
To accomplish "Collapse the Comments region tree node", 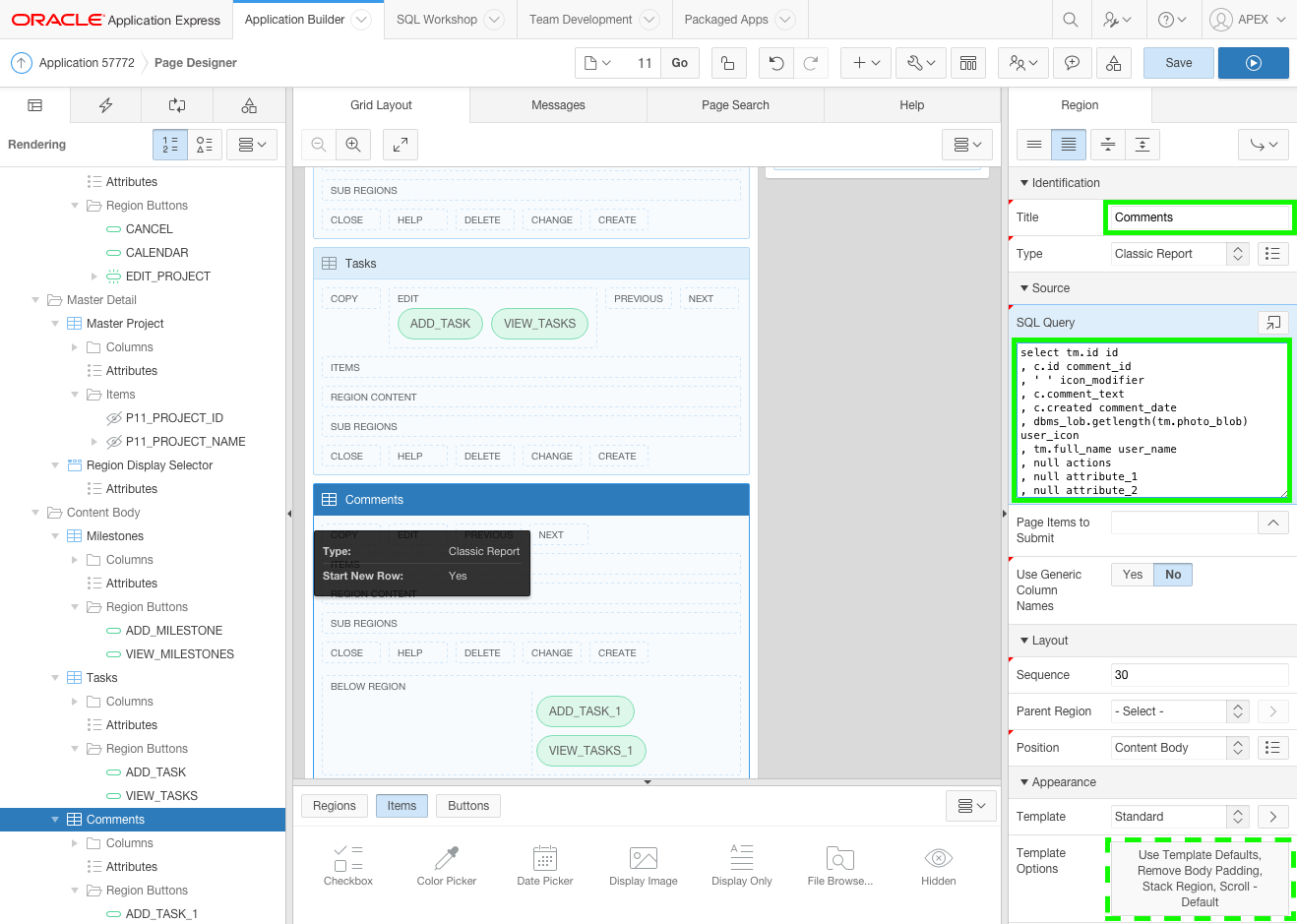I will [55, 820].
